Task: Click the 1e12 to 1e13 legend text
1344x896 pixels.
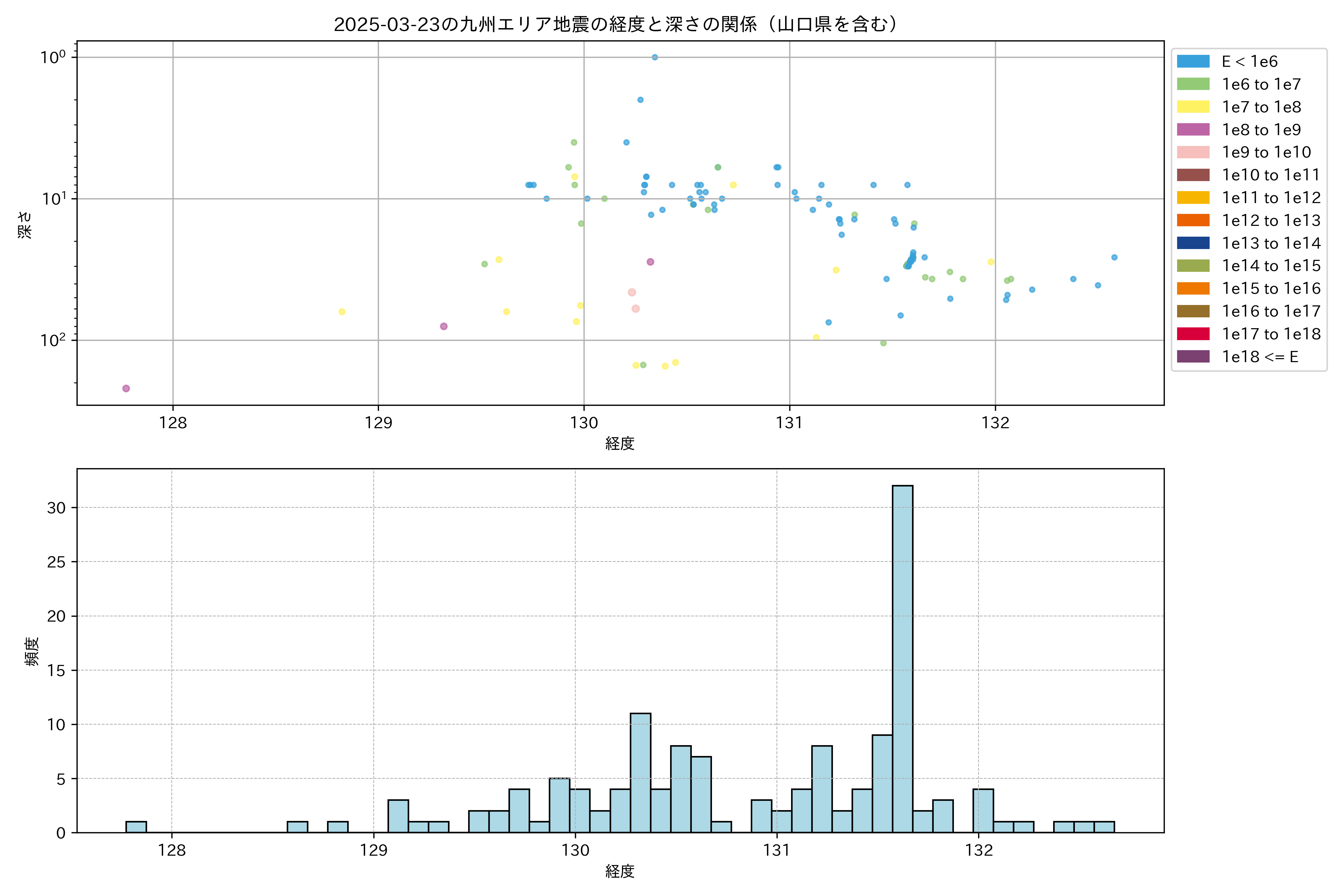Action: pos(1271,221)
